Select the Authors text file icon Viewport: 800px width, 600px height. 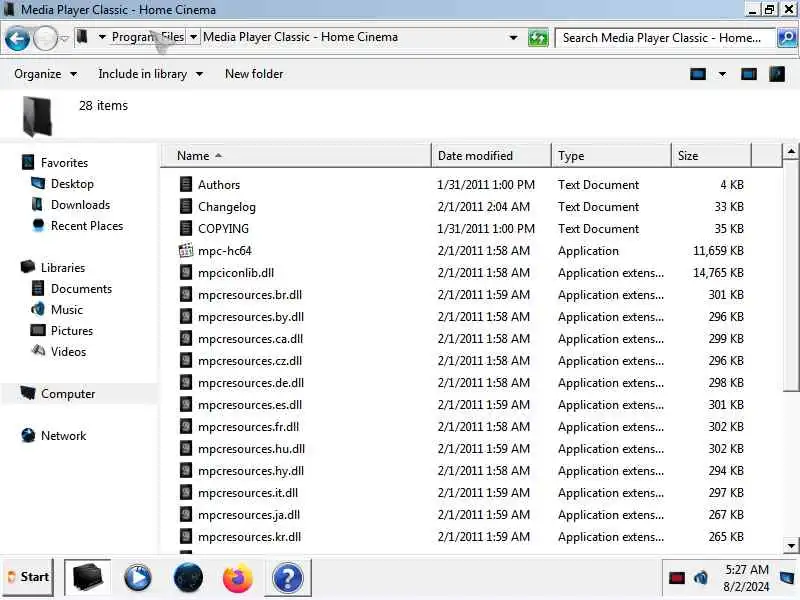186,184
